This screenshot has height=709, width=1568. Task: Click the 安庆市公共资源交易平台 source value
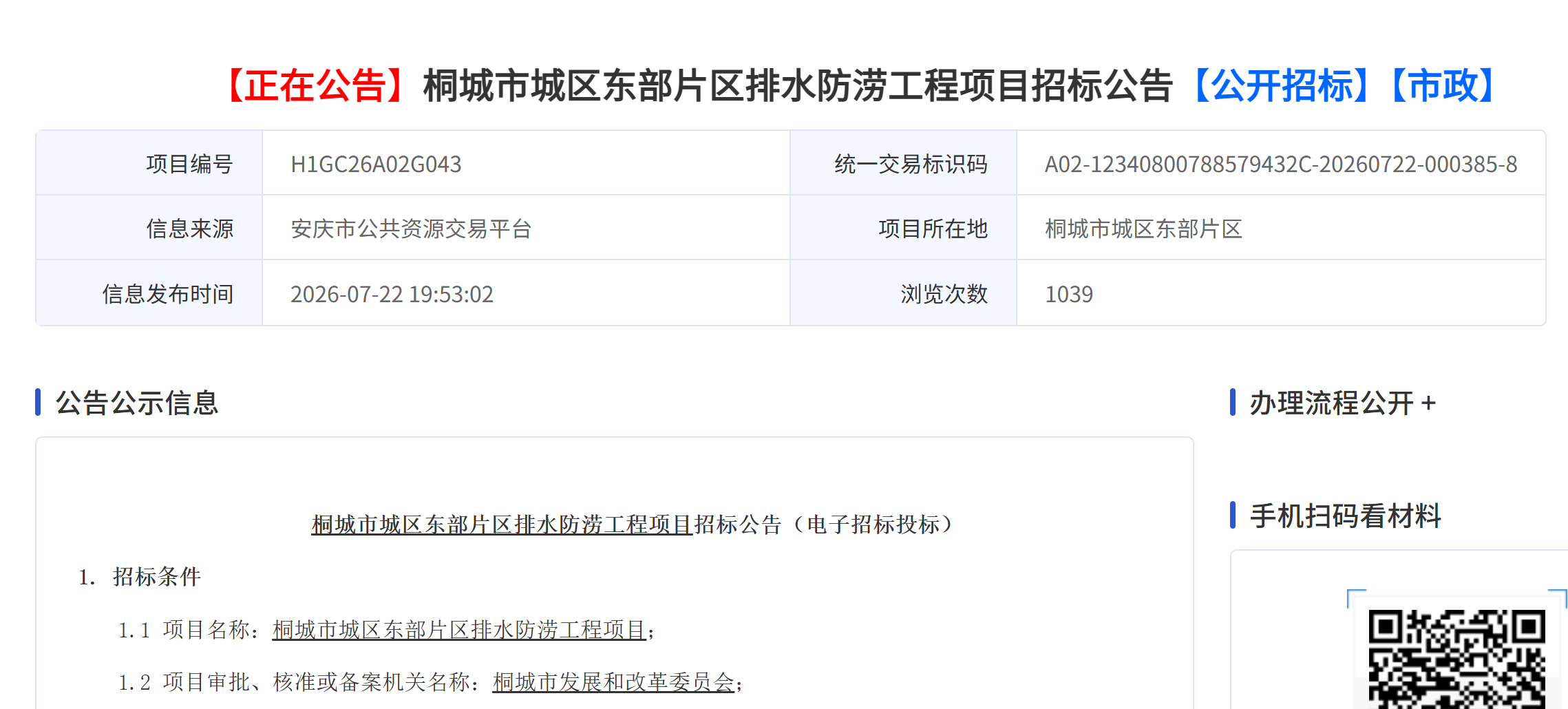pyautogui.click(x=411, y=229)
